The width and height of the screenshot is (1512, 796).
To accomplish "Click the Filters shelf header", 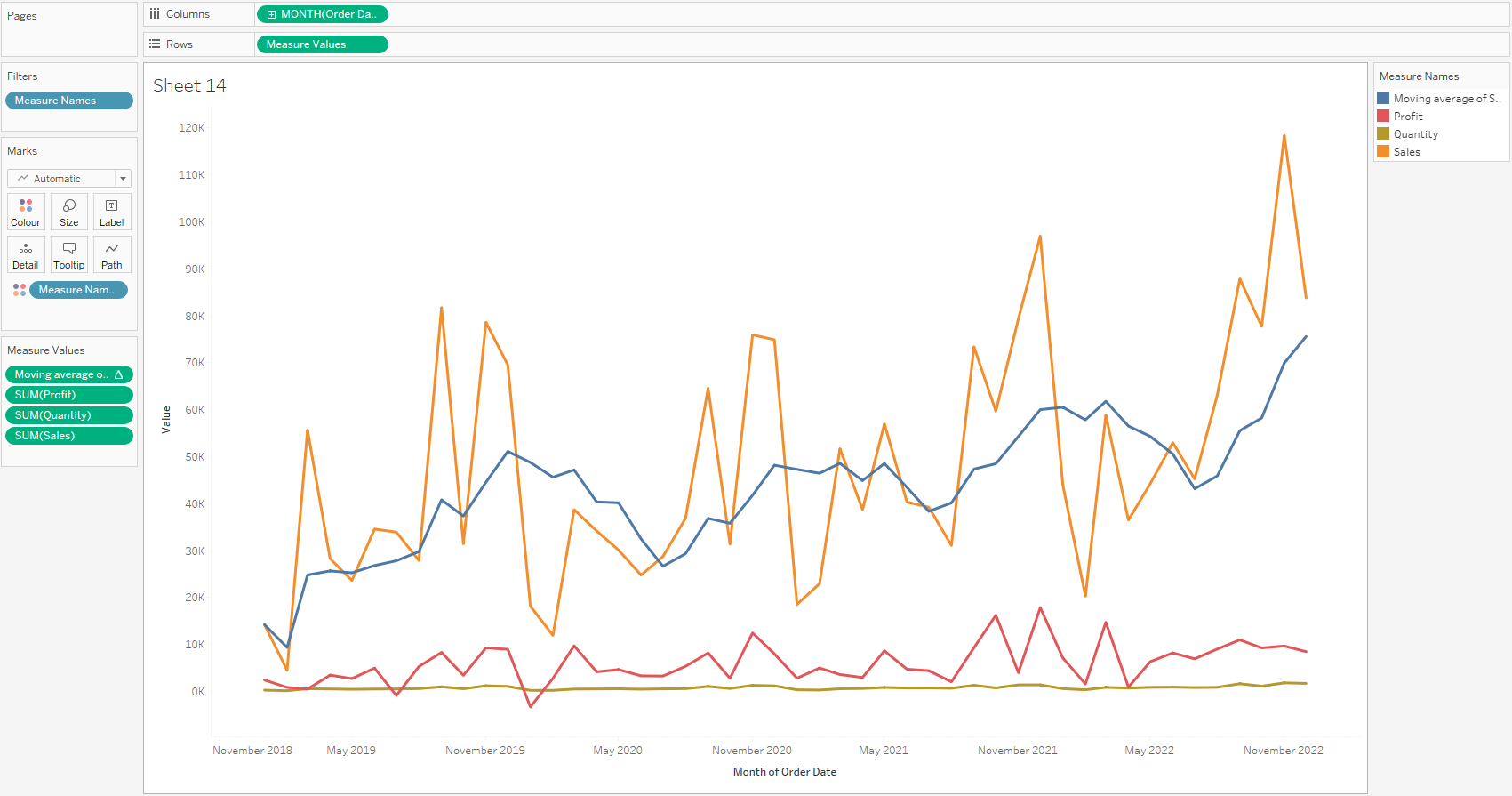I will point(22,76).
